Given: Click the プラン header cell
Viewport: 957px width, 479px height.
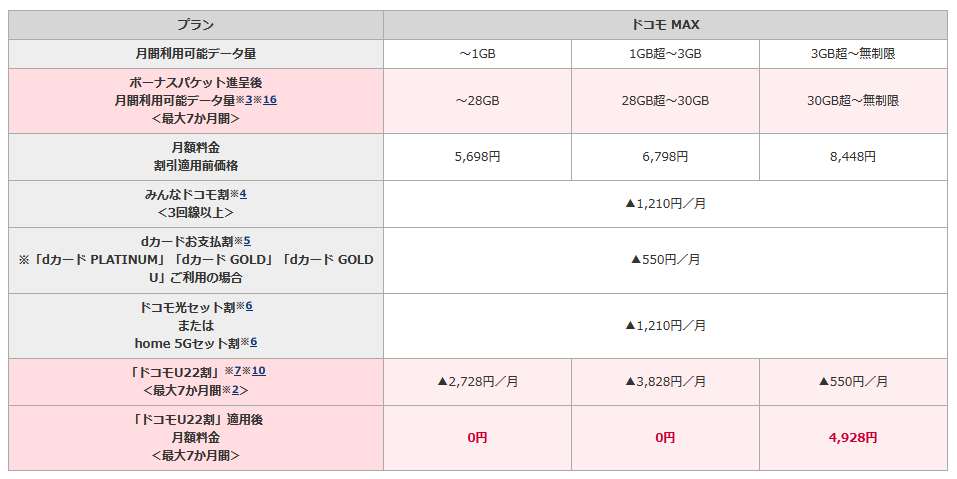Looking at the screenshot, I should (x=196, y=25).
